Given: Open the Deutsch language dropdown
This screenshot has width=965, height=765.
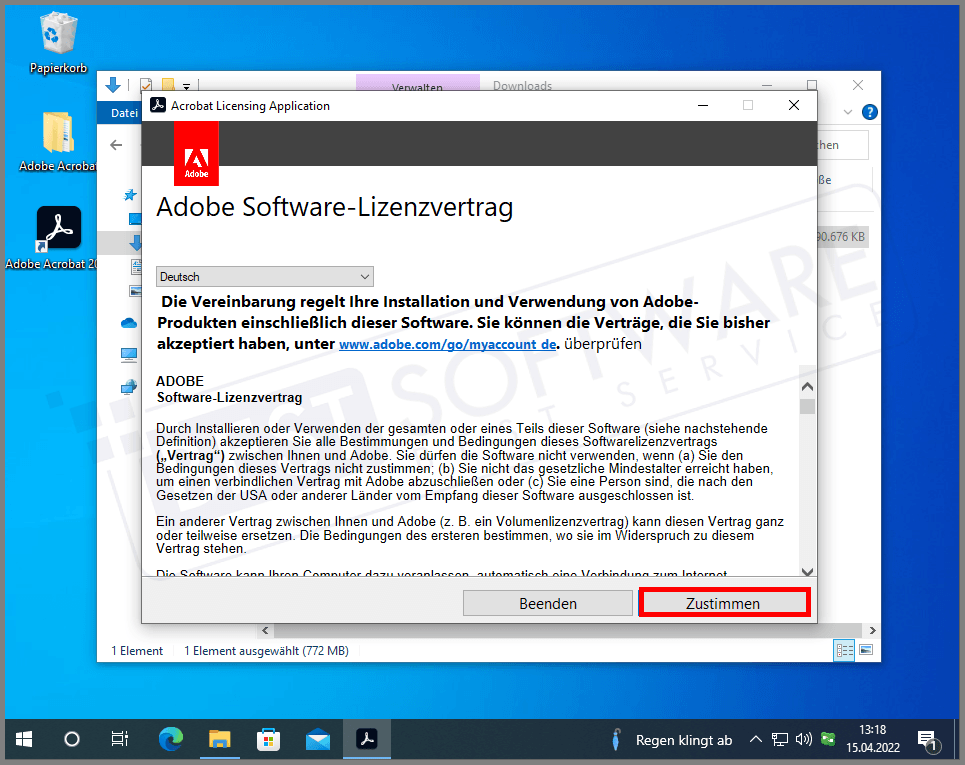Looking at the screenshot, I should click(x=264, y=276).
